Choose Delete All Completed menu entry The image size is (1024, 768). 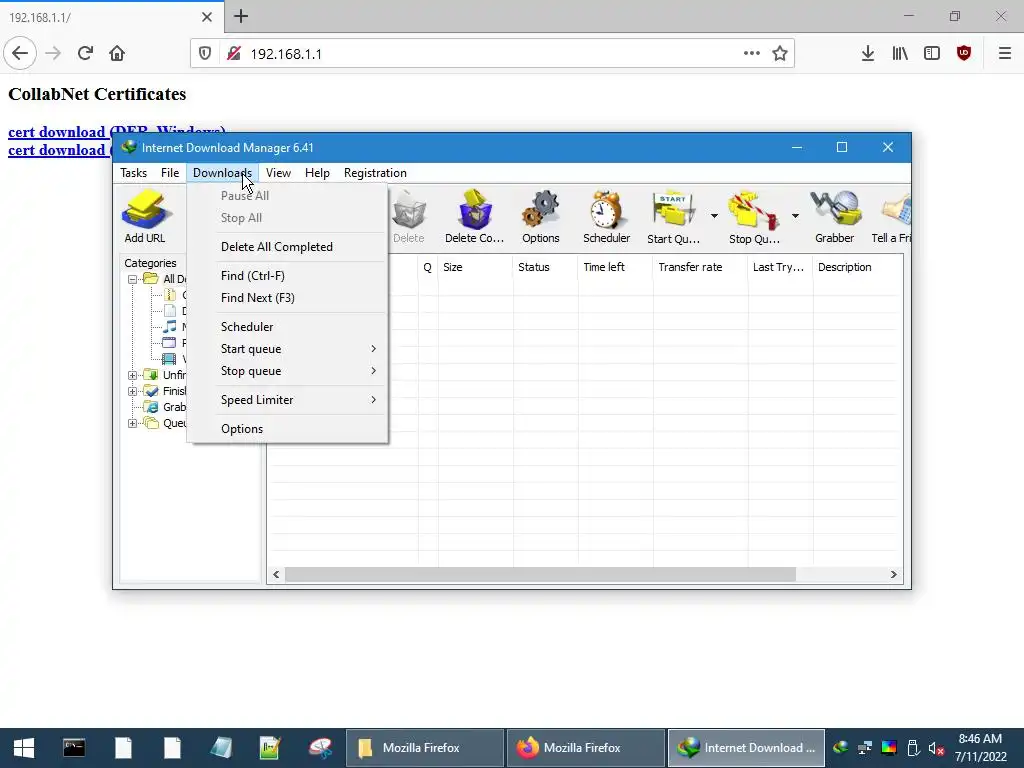[287, 247]
